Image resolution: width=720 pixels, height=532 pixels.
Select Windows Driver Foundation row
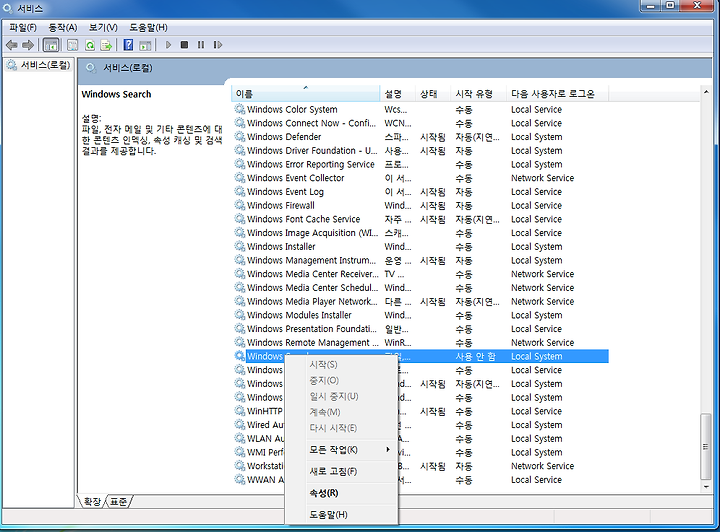point(420,151)
